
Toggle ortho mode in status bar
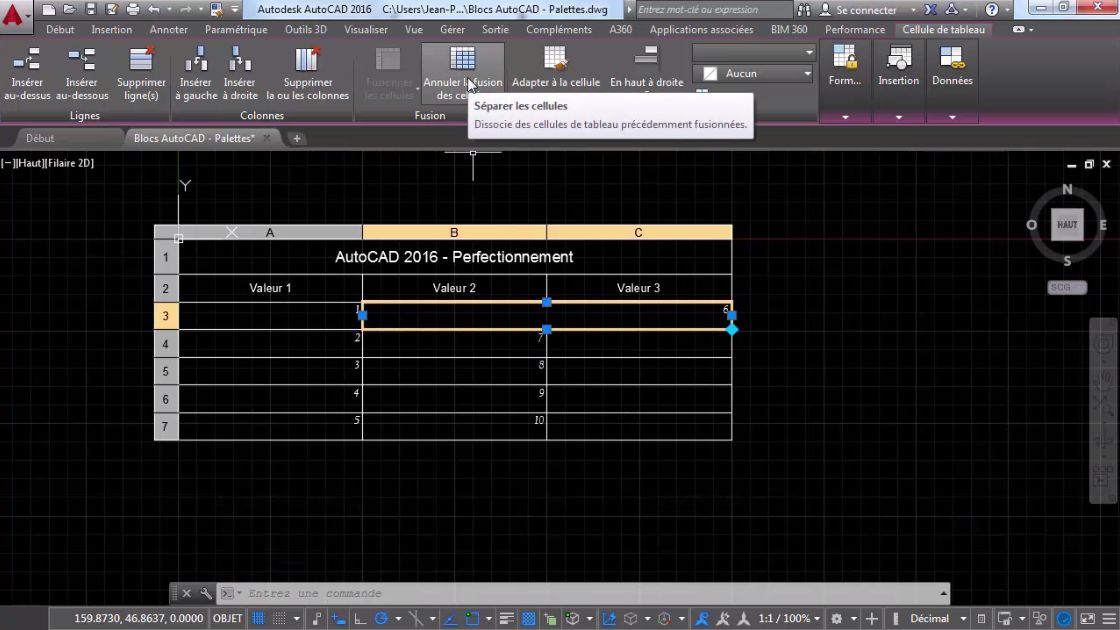coord(360,619)
